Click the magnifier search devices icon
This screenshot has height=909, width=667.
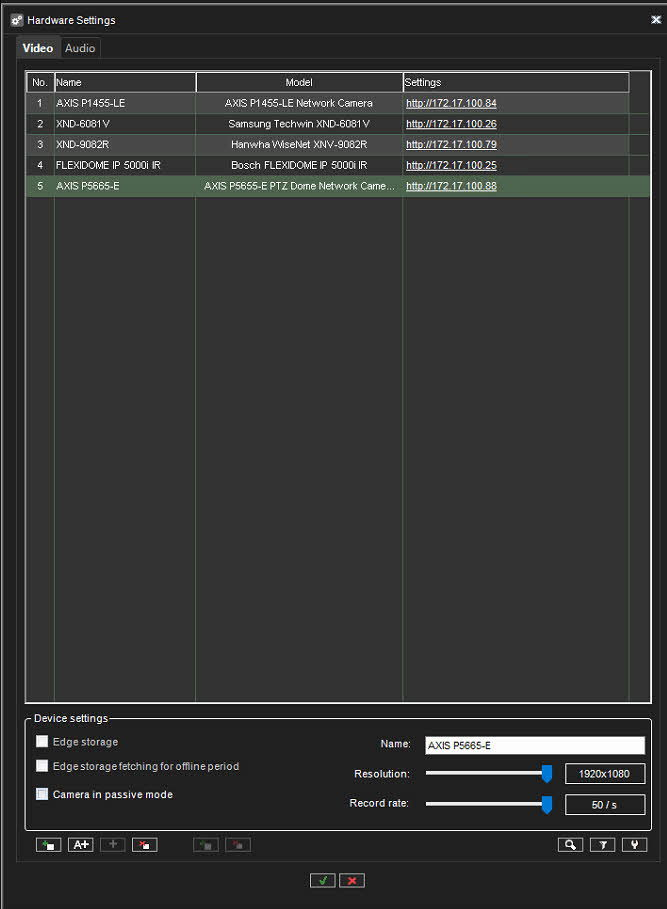coord(570,845)
